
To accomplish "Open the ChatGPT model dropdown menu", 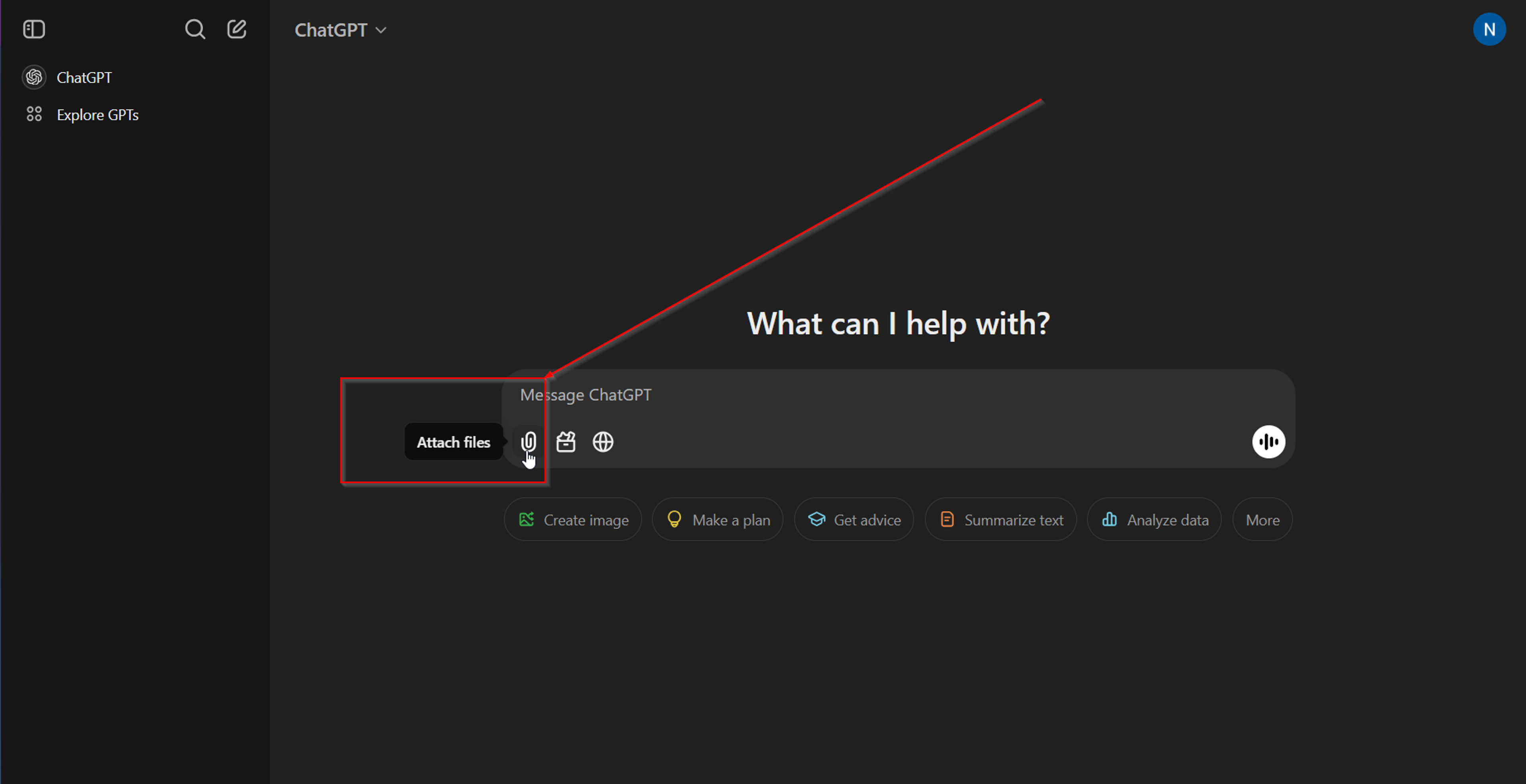I will coord(340,29).
